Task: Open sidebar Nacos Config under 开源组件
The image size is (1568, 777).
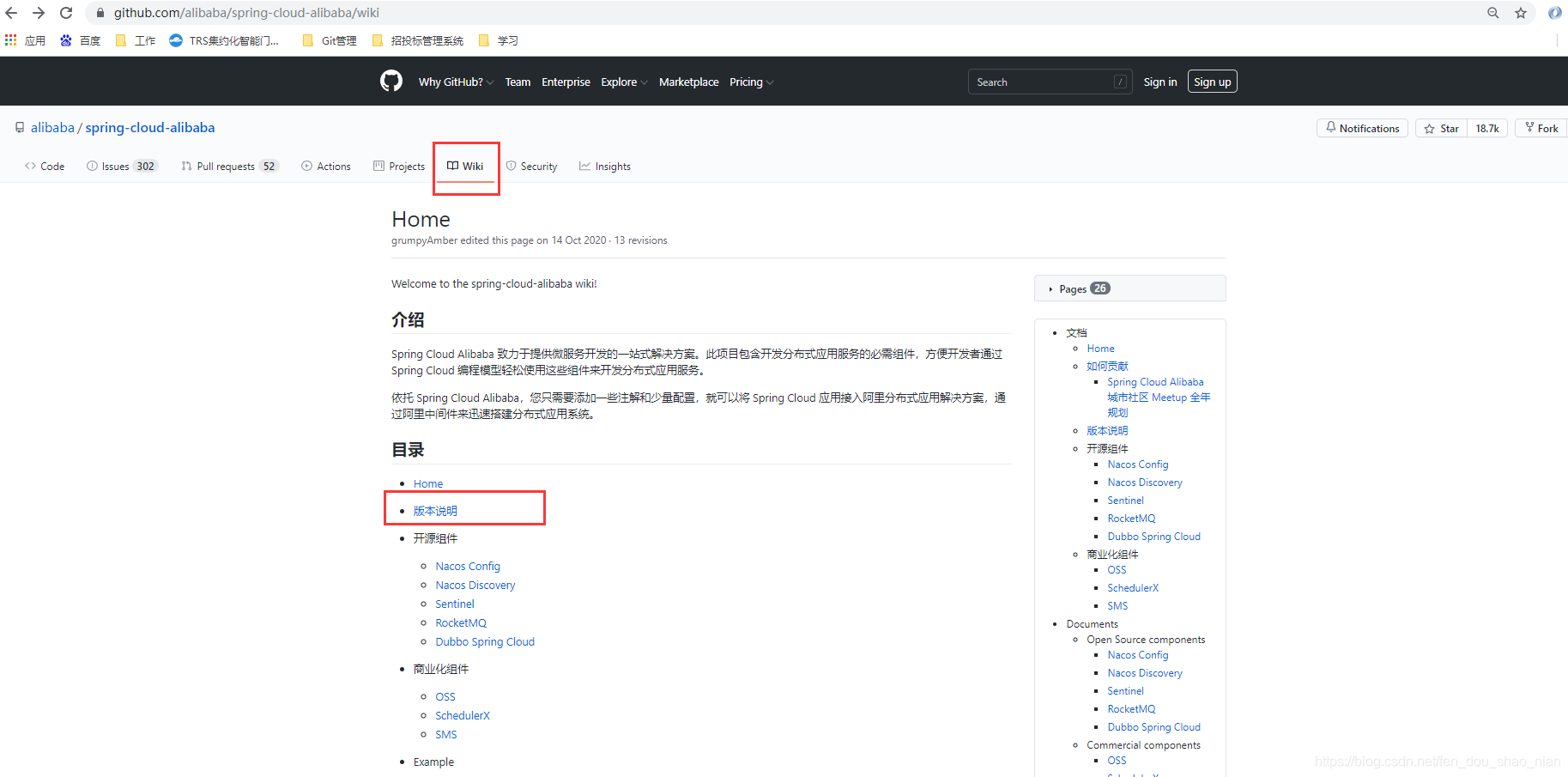Action: [1138, 464]
